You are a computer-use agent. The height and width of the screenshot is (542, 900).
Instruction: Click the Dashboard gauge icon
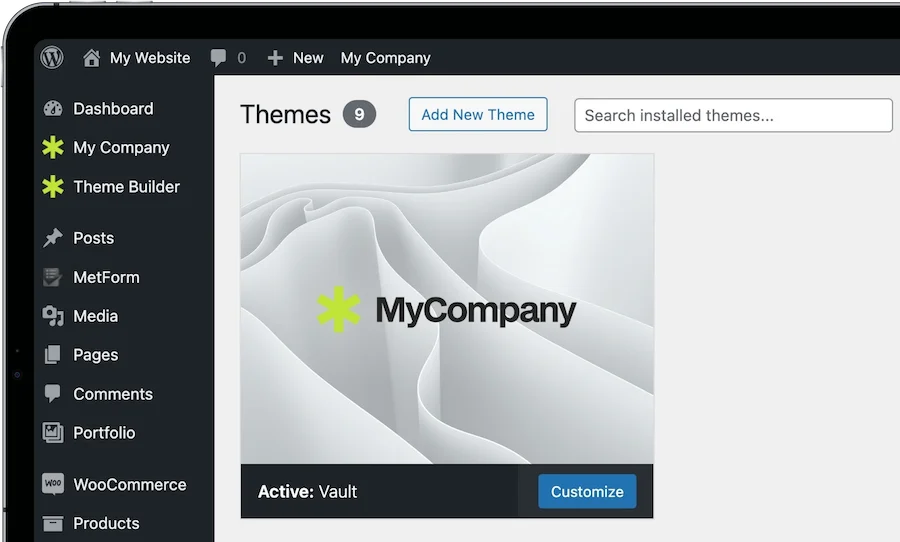coord(53,109)
